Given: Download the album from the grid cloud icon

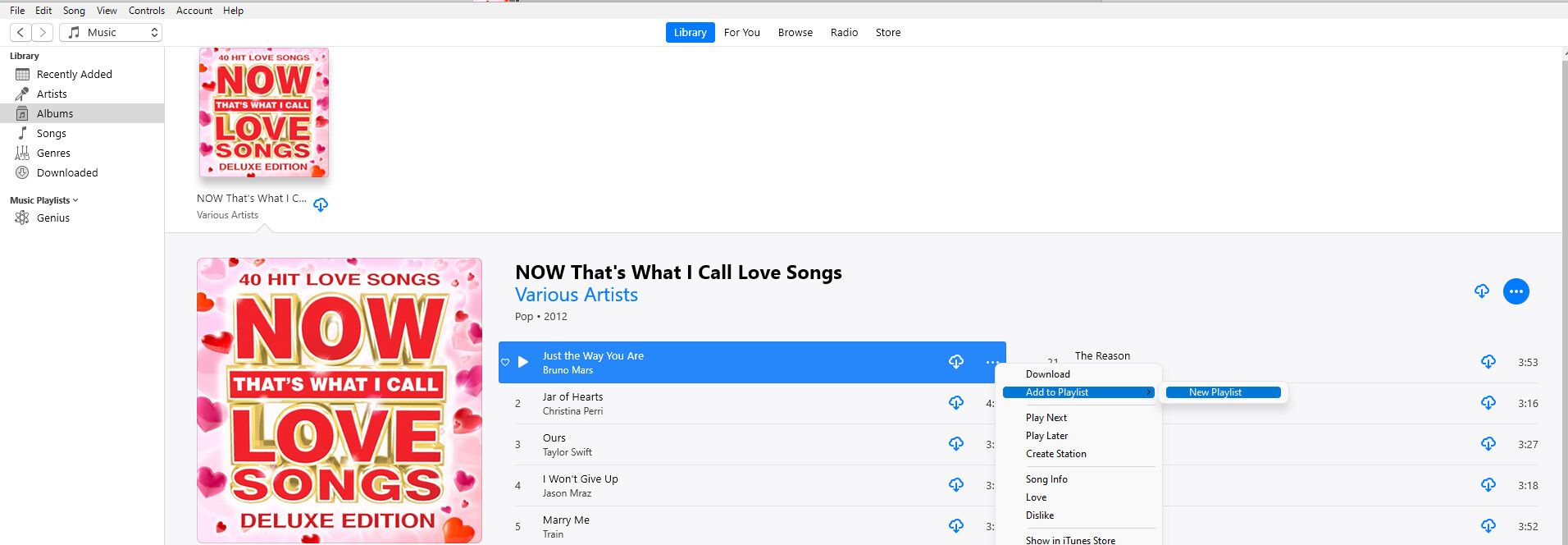Looking at the screenshot, I should 321,204.
